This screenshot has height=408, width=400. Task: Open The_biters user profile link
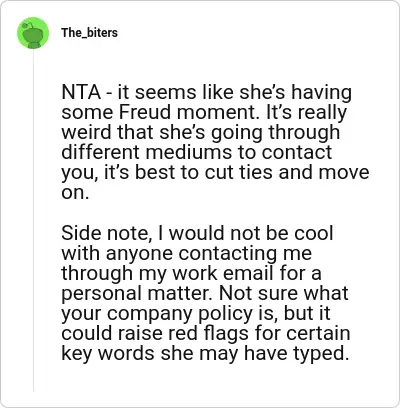(x=89, y=33)
